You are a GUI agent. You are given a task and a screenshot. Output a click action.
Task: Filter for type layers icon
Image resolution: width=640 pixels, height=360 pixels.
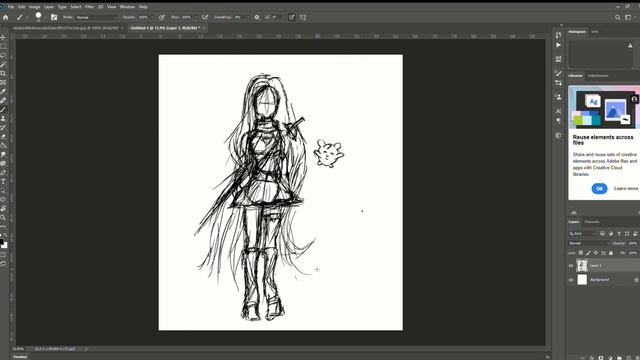click(x=619, y=233)
